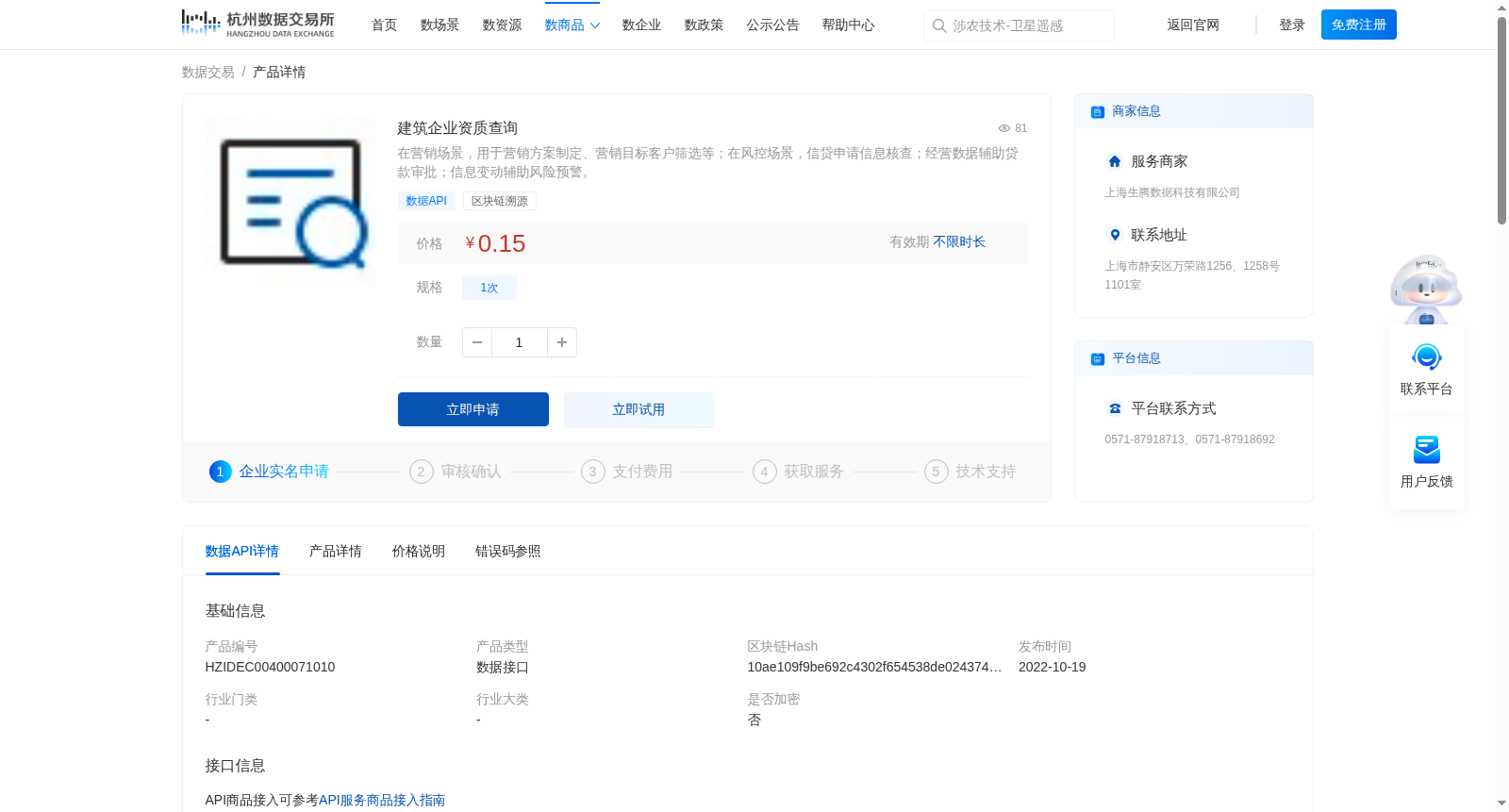Viewport: 1509px width, 812px height.
Task: Open 数政策 navigation item
Action: [x=705, y=25]
